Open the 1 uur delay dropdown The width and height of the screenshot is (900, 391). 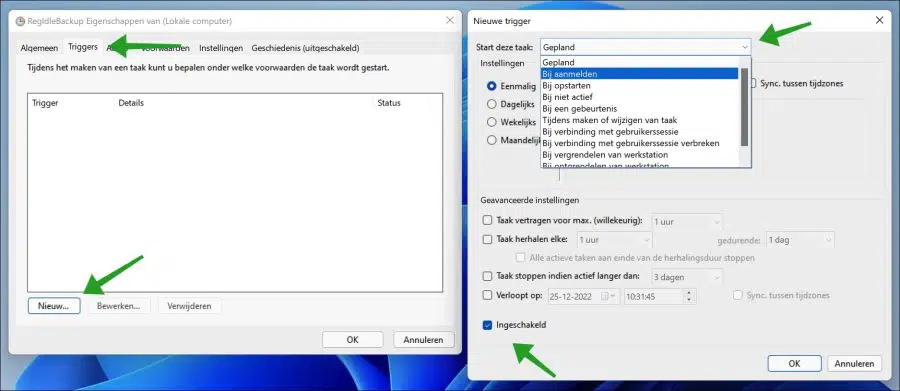coord(687,222)
